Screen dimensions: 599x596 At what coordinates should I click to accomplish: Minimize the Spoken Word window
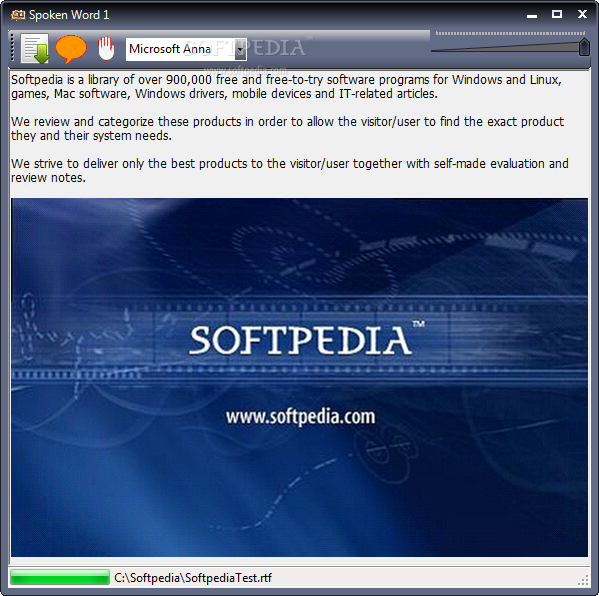click(x=532, y=15)
